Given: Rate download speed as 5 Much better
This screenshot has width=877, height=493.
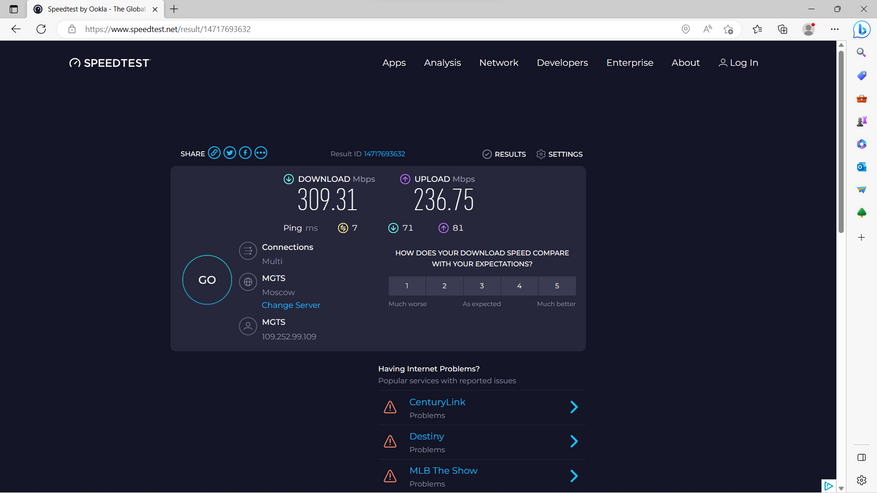Looking at the screenshot, I should coord(557,286).
